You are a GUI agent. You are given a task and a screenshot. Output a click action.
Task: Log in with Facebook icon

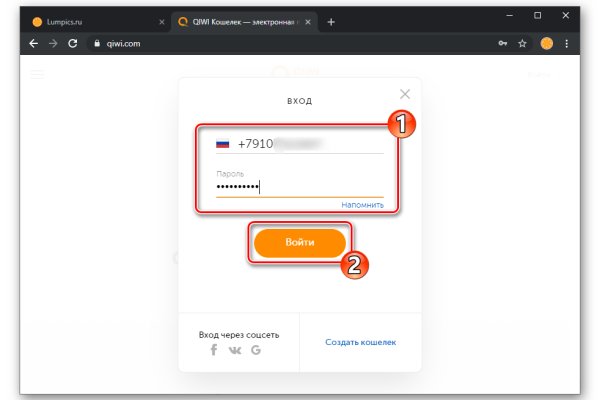click(214, 350)
